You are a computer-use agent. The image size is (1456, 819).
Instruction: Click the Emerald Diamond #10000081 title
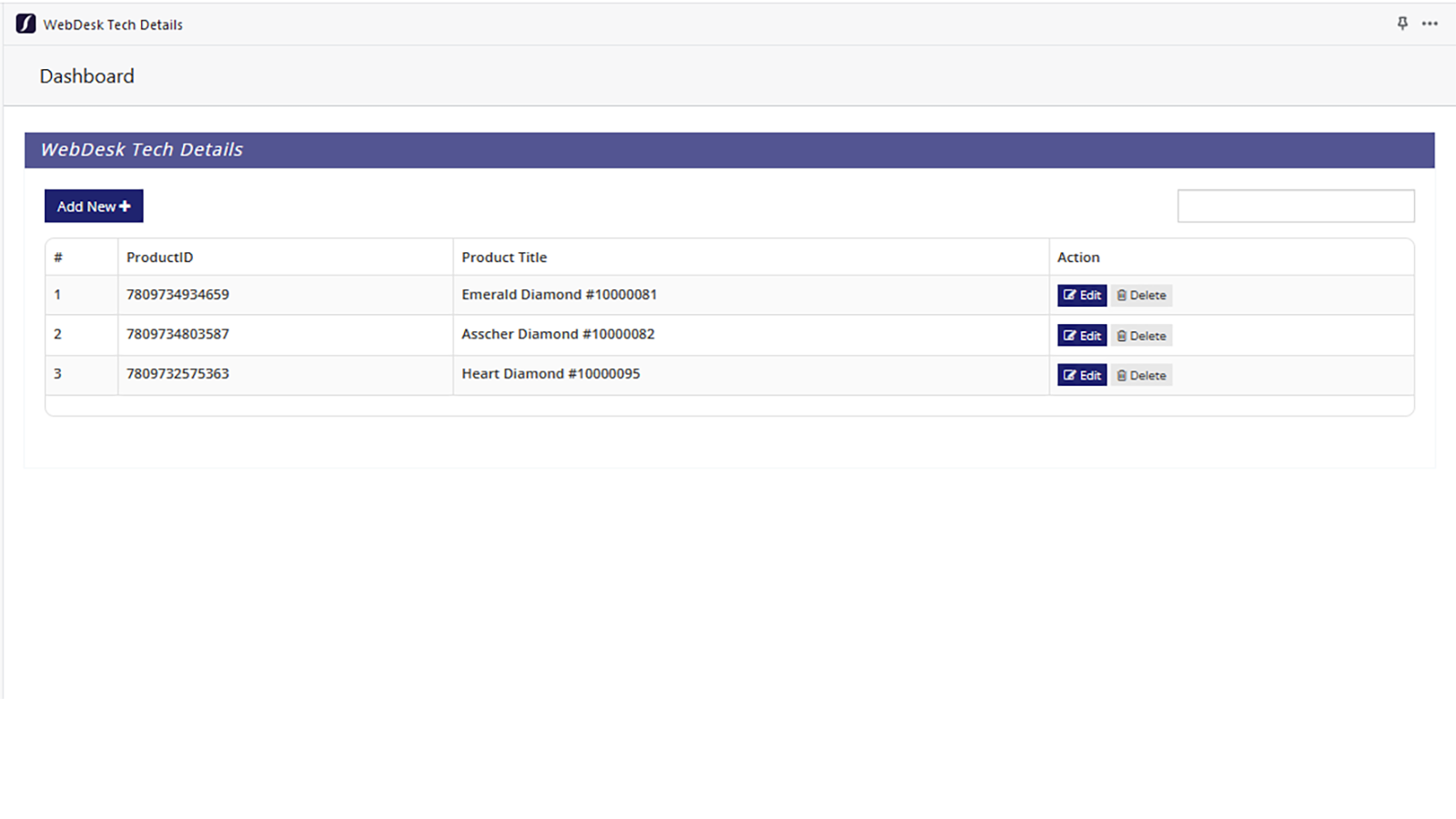(559, 295)
